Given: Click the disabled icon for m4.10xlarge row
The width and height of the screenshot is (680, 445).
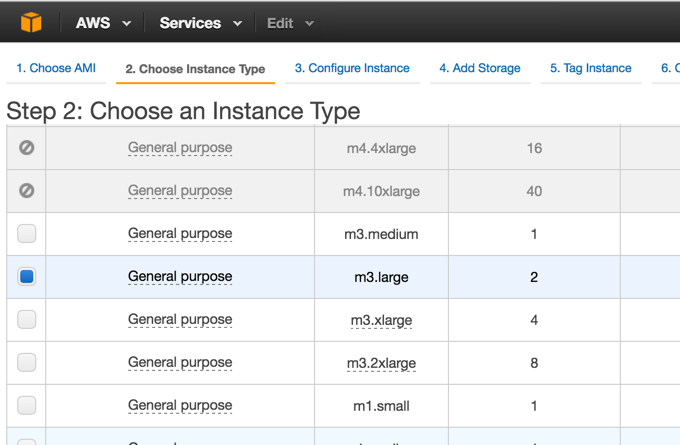Looking at the screenshot, I should click(x=27, y=191).
